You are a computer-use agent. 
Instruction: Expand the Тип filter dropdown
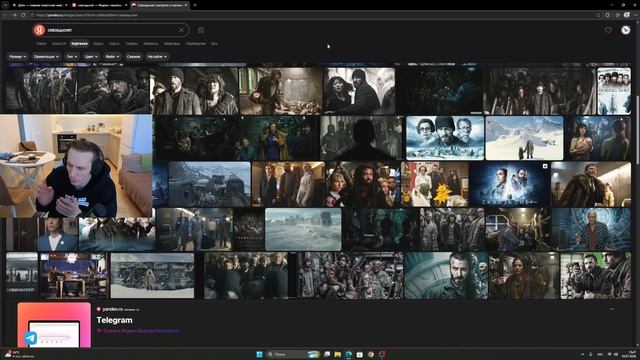pyautogui.click(x=72, y=57)
